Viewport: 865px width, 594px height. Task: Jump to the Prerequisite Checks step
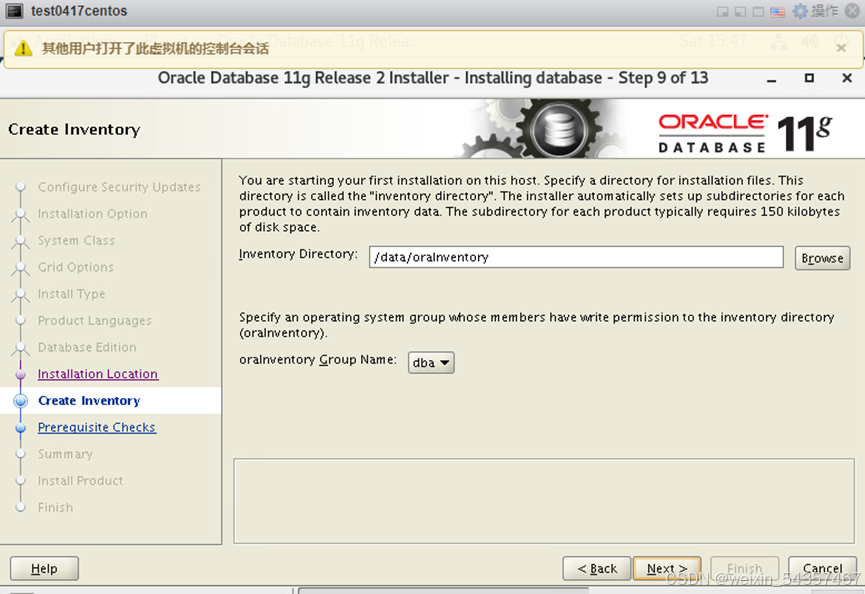[96, 427]
